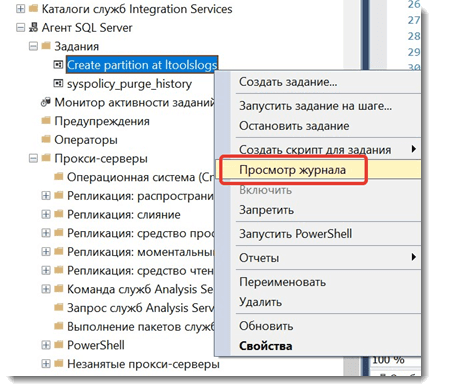Click the Репликация: слияние folder icon

[x=58, y=213]
